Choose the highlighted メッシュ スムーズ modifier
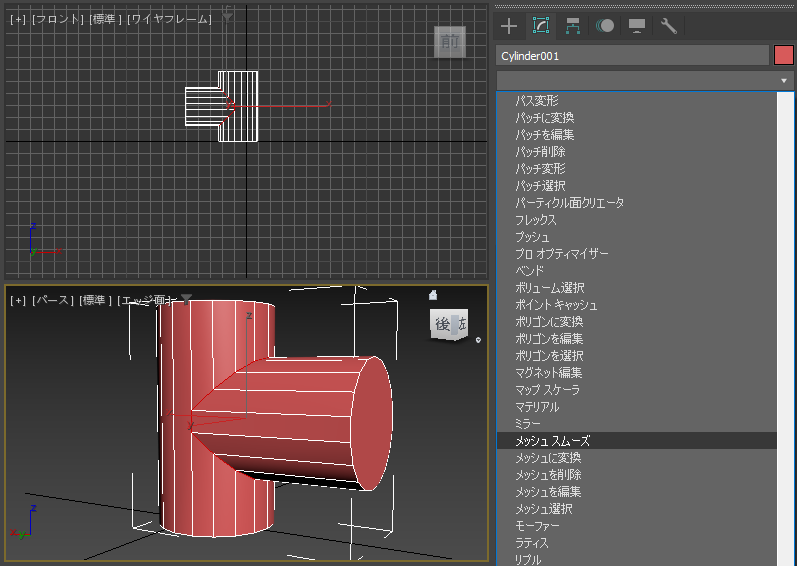Viewport: 797px width, 566px height. [636, 441]
